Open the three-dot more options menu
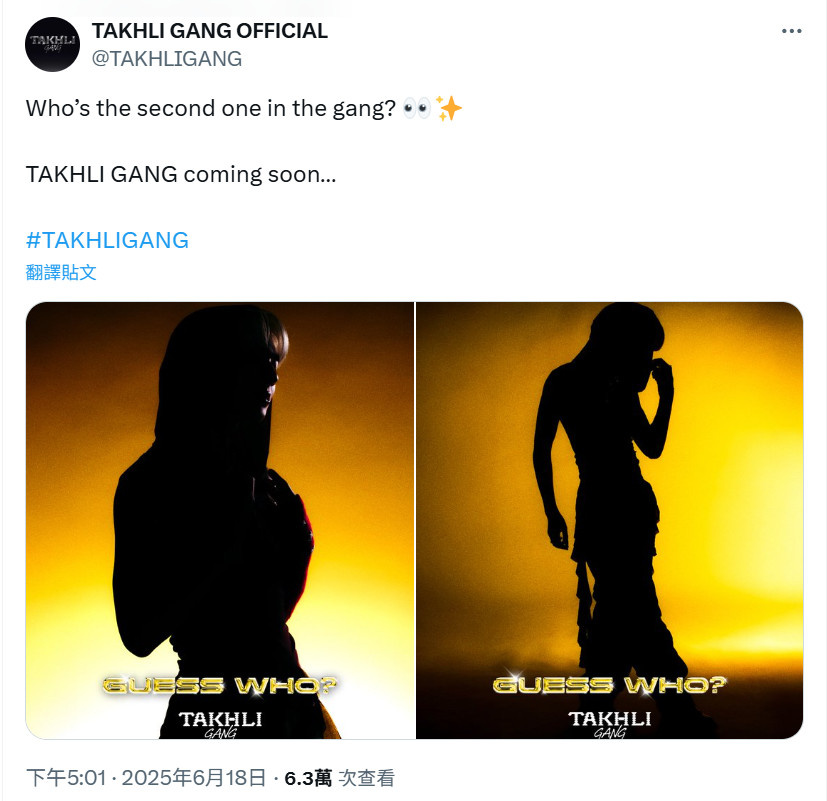The width and height of the screenshot is (827, 801). tap(791, 32)
